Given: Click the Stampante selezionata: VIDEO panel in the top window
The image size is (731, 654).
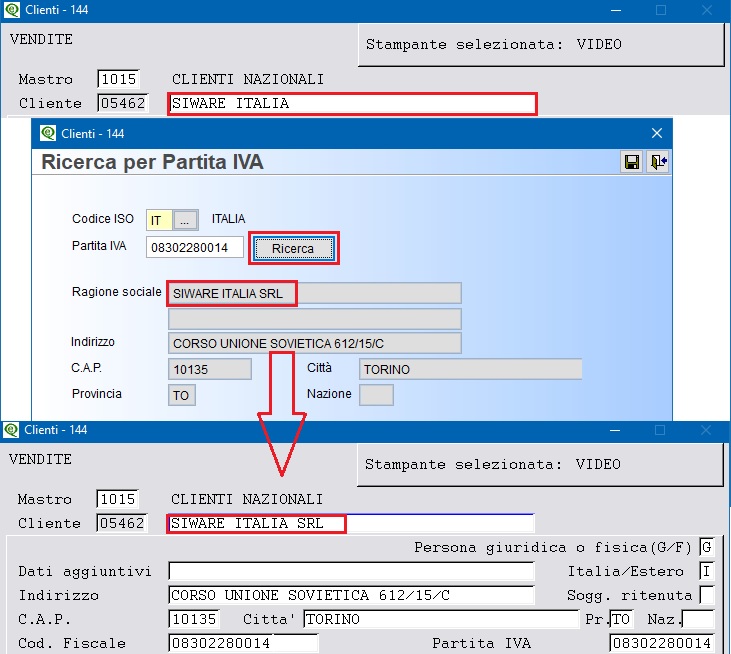Looking at the screenshot, I should pyautogui.click(x=541, y=45).
